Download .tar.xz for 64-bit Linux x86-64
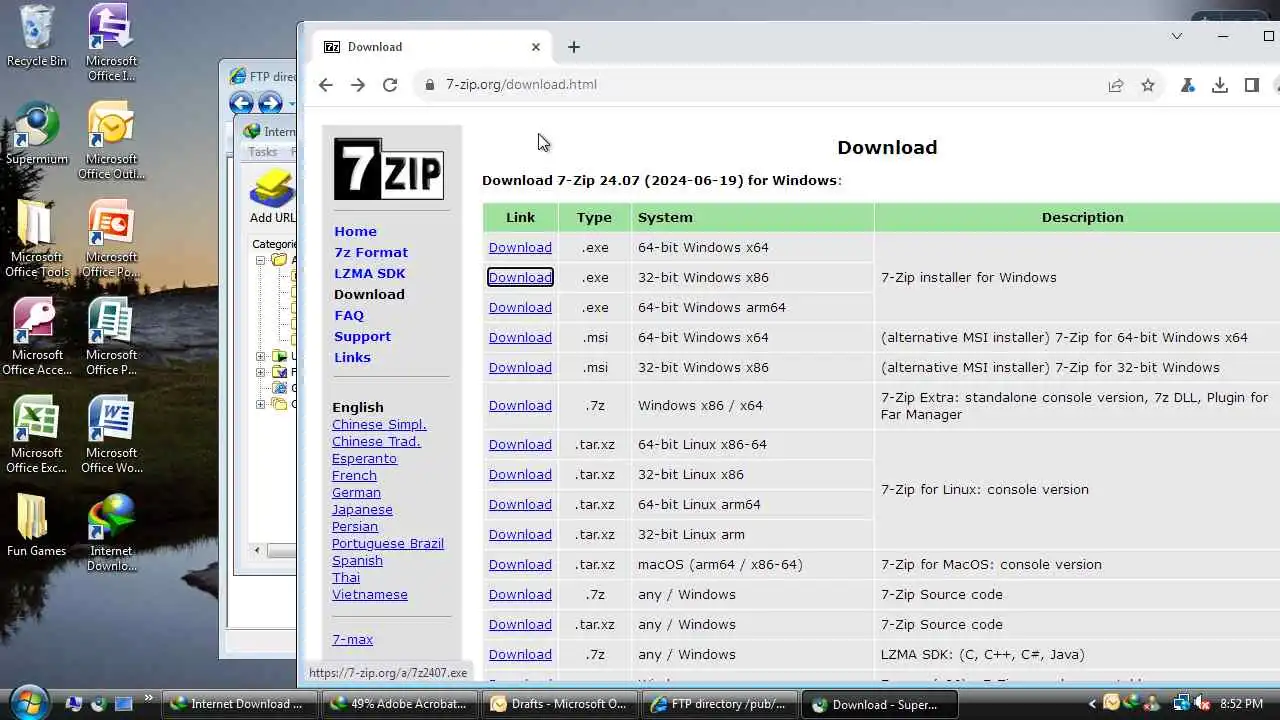 [x=520, y=444]
